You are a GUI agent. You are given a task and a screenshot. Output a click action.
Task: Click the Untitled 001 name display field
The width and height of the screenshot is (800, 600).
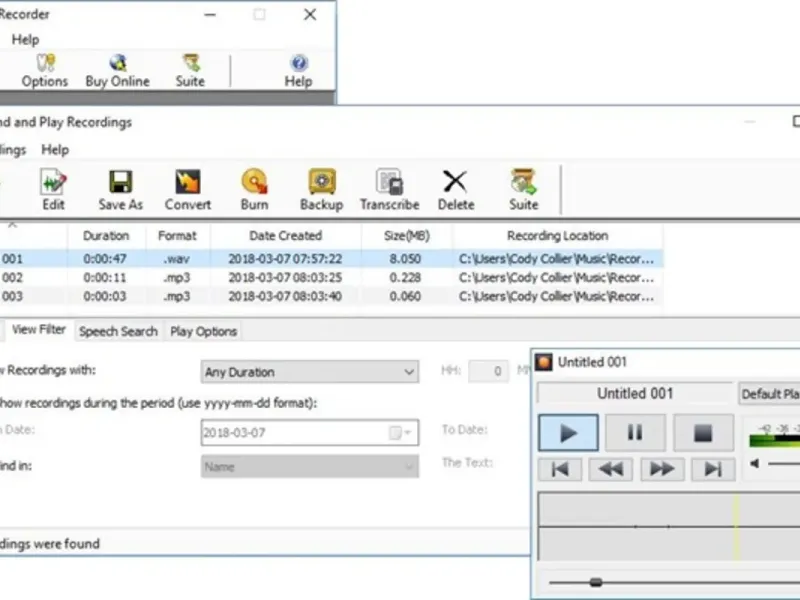[635, 394]
